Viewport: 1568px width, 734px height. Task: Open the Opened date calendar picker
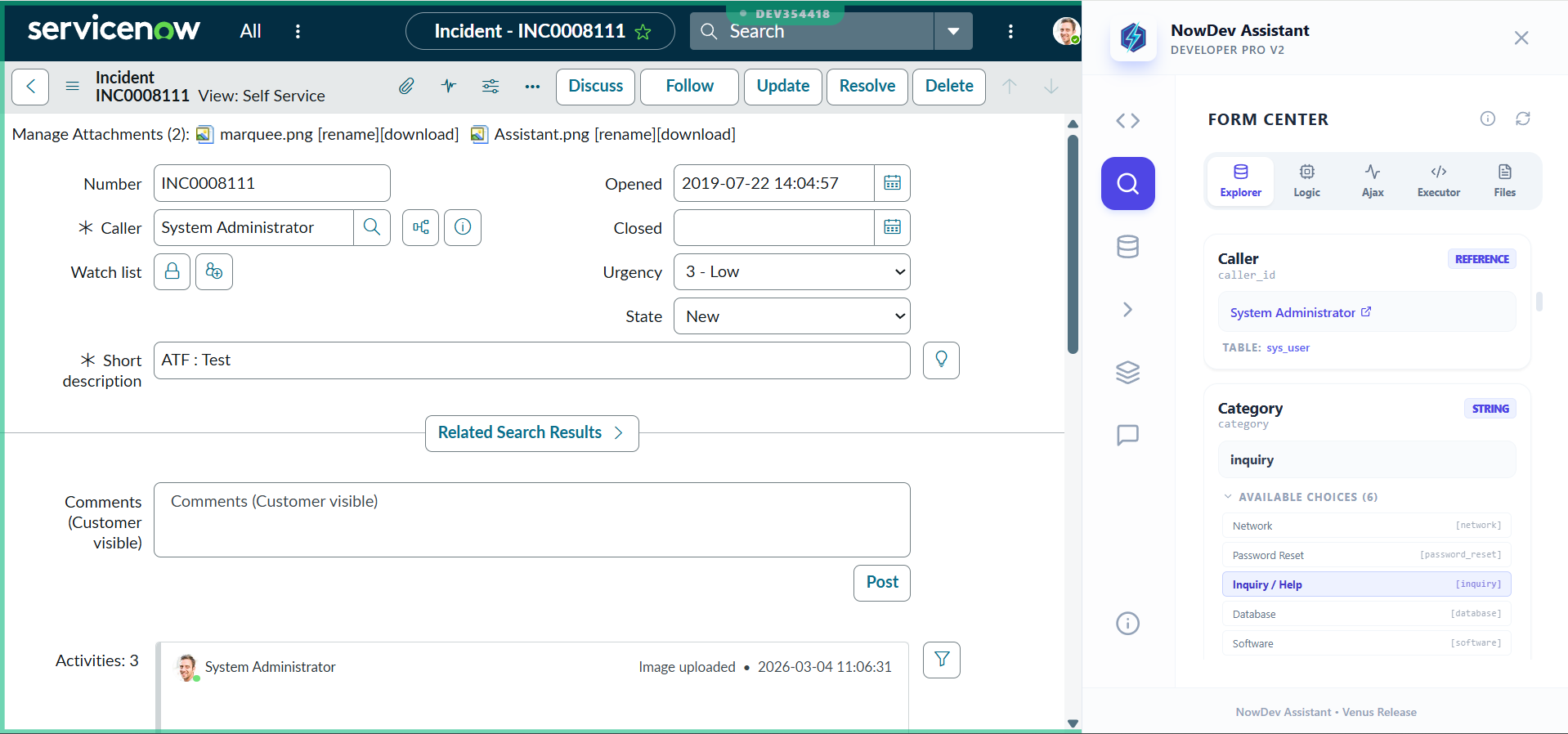(x=892, y=183)
